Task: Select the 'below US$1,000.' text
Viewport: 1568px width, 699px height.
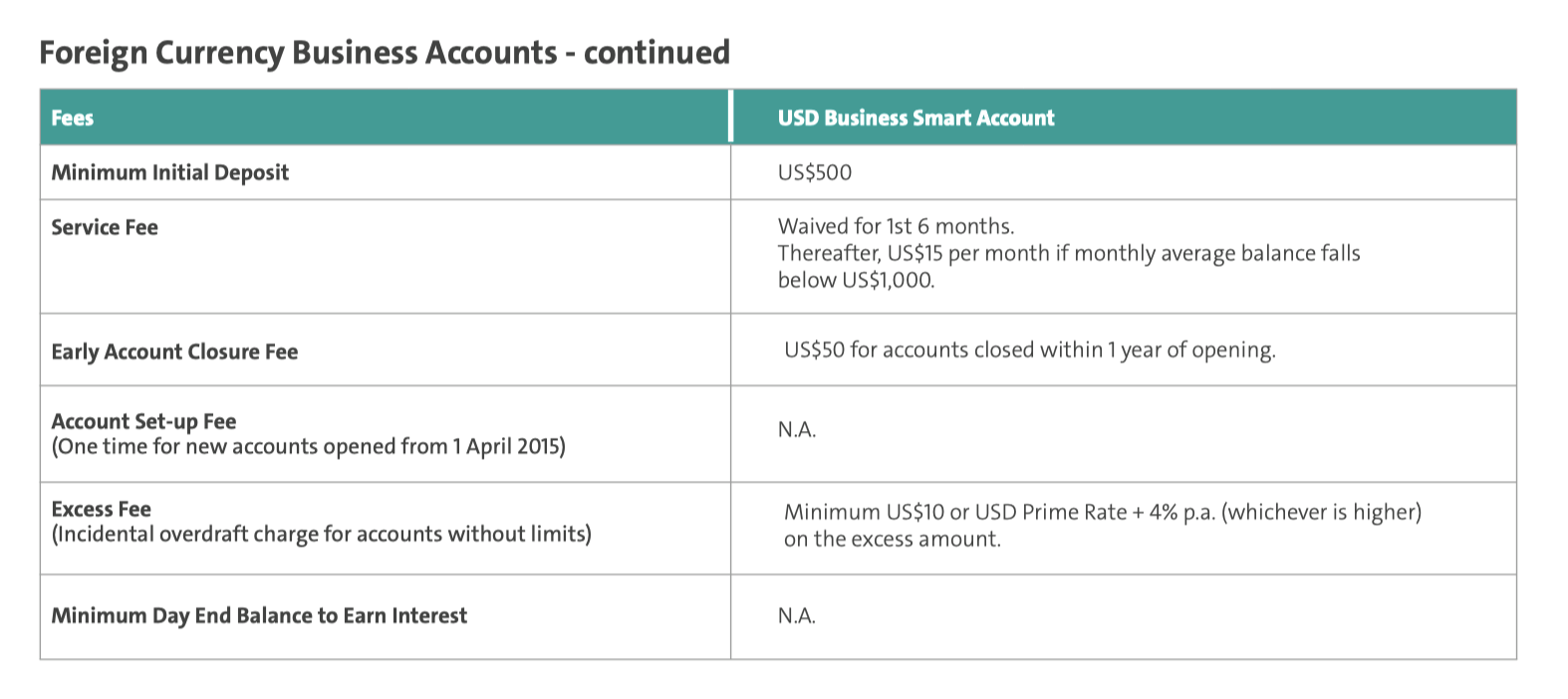Action: (856, 280)
